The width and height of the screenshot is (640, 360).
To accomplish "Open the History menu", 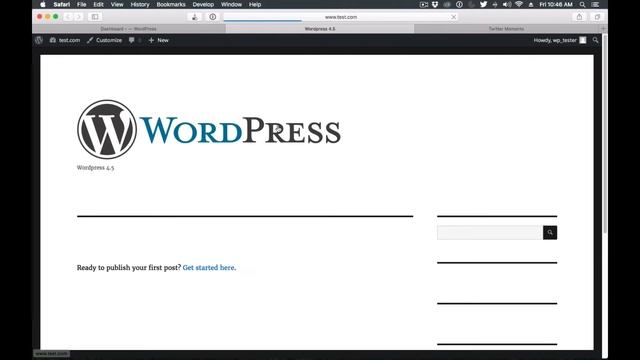I will [x=140, y=4].
